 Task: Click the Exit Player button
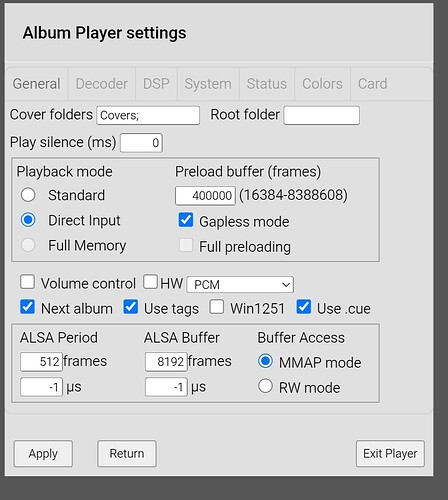(390, 454)
